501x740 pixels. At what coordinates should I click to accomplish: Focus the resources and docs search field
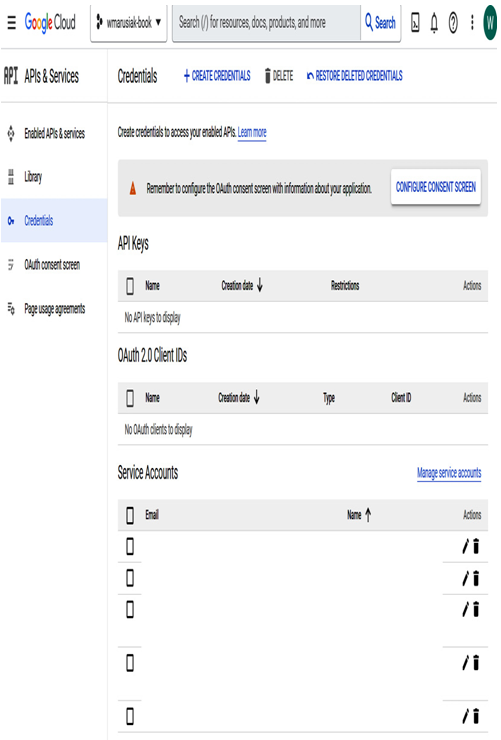[x=267, y=22]
